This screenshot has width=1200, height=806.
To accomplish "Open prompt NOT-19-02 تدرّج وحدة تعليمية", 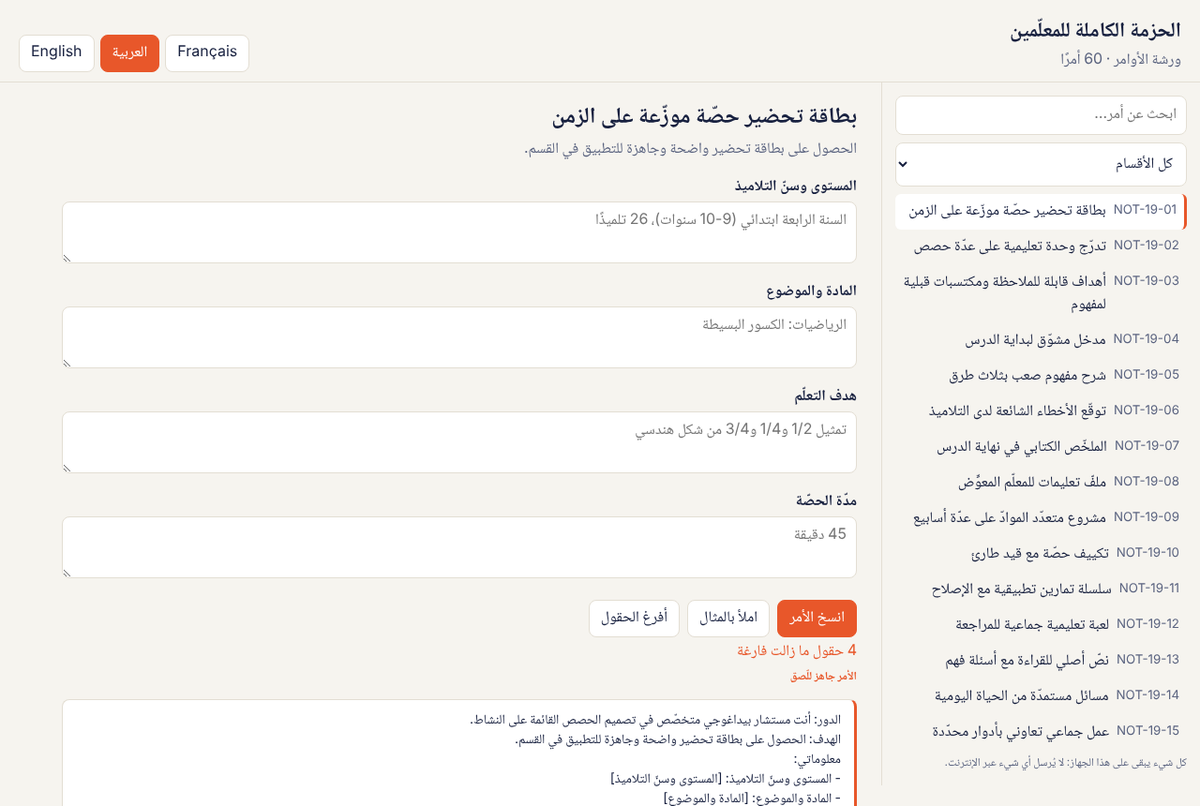I will click(1040, 245).
